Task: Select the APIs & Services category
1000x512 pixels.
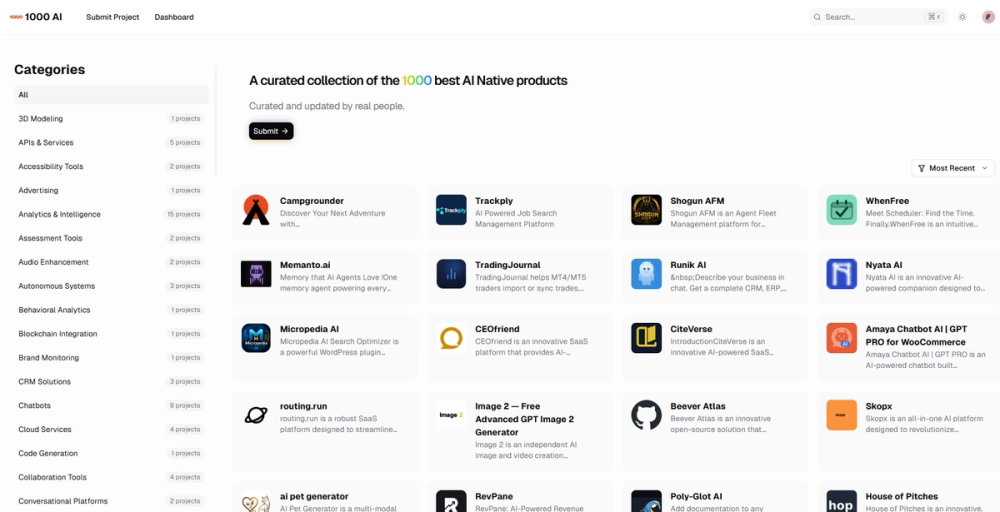Action: point(111,143)
